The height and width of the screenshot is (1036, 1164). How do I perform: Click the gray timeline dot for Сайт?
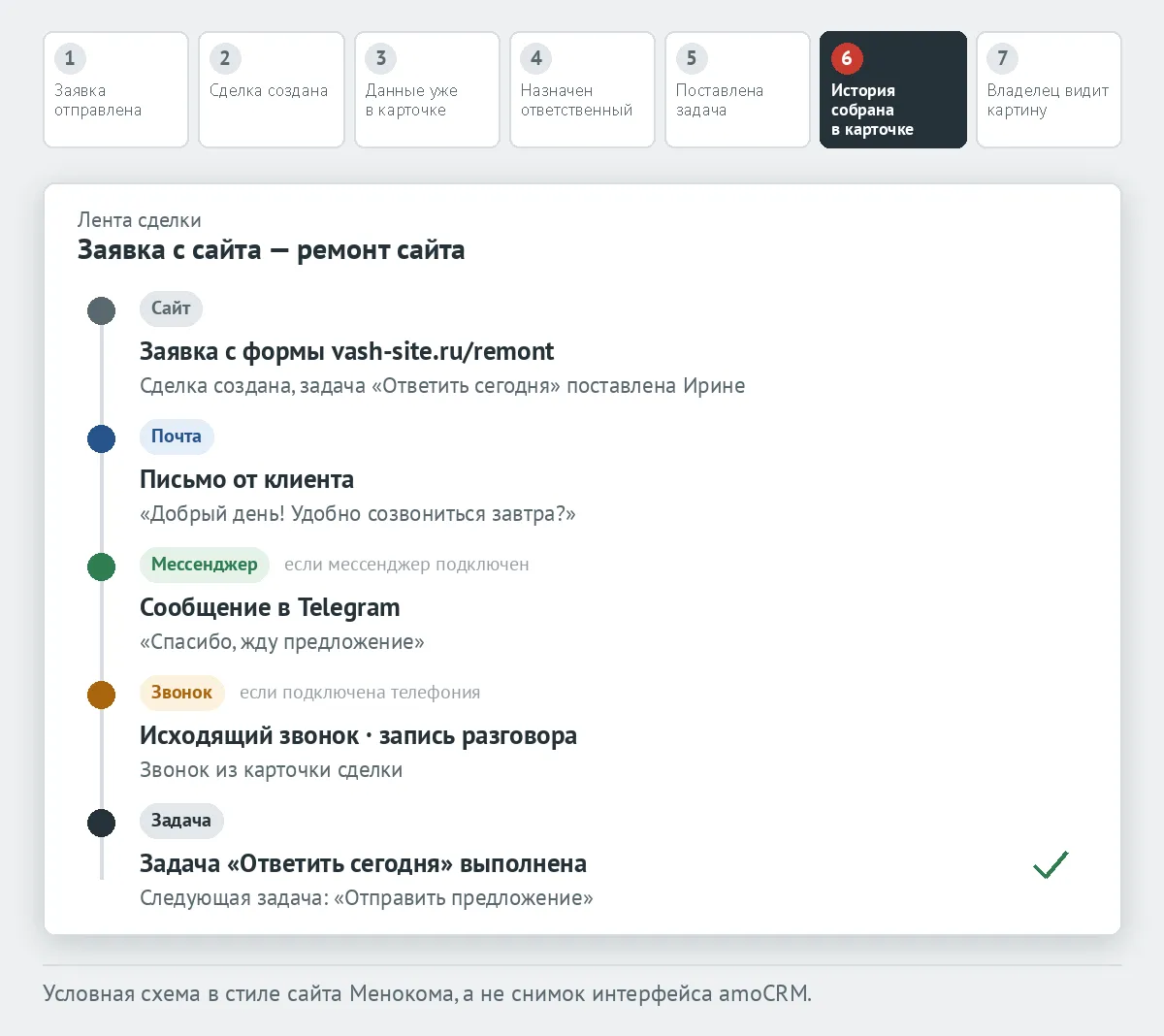click(101, 310)
